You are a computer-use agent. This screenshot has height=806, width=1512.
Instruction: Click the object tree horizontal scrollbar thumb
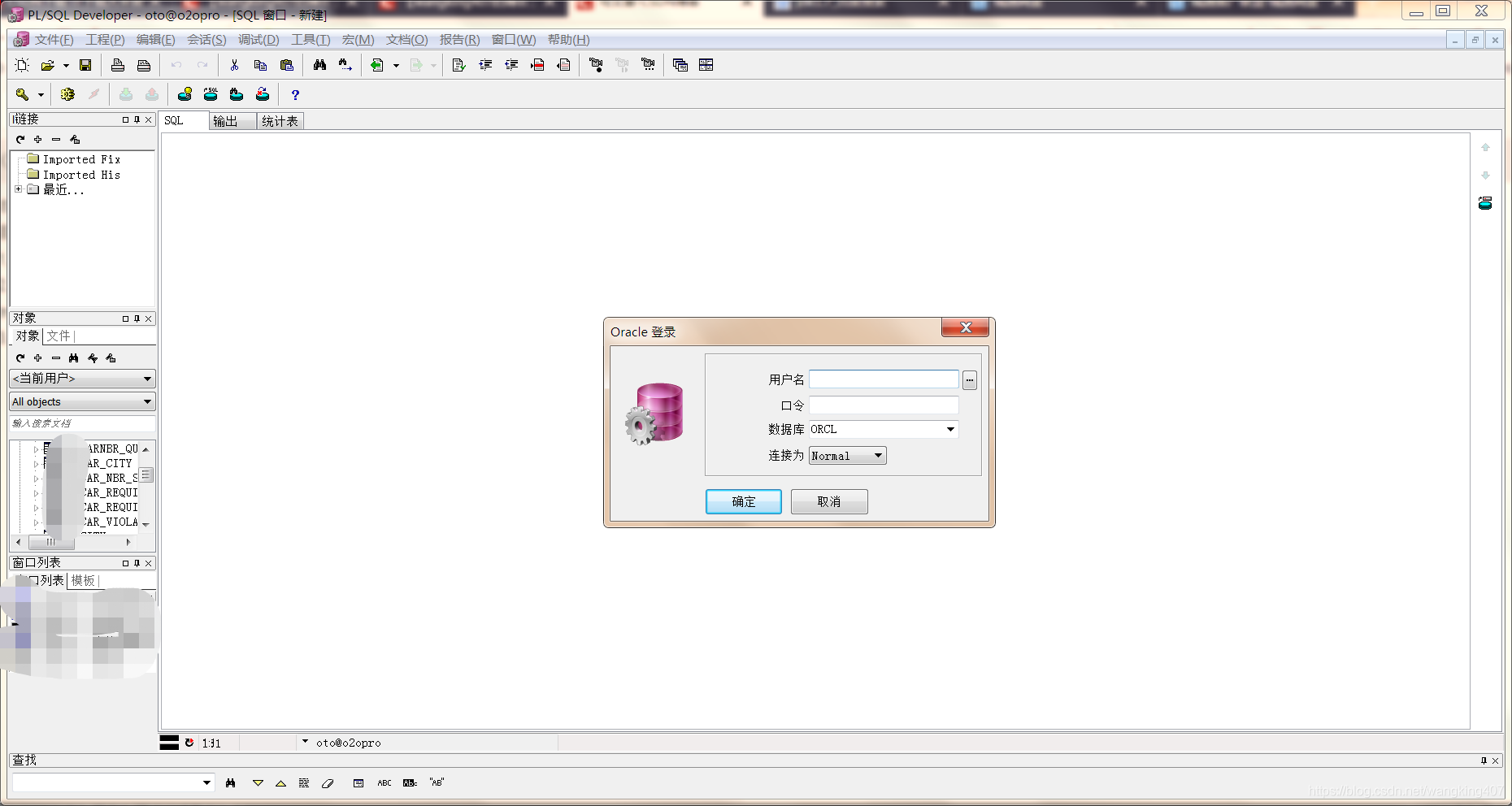click(50, 542)
